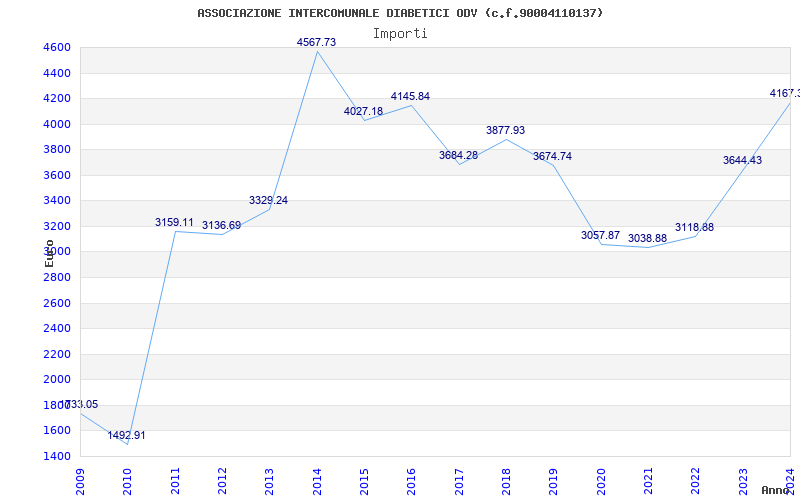Click the 2200 y-axis tick label
The height and width of the screenshot is (500, 800).
(57, 354)
